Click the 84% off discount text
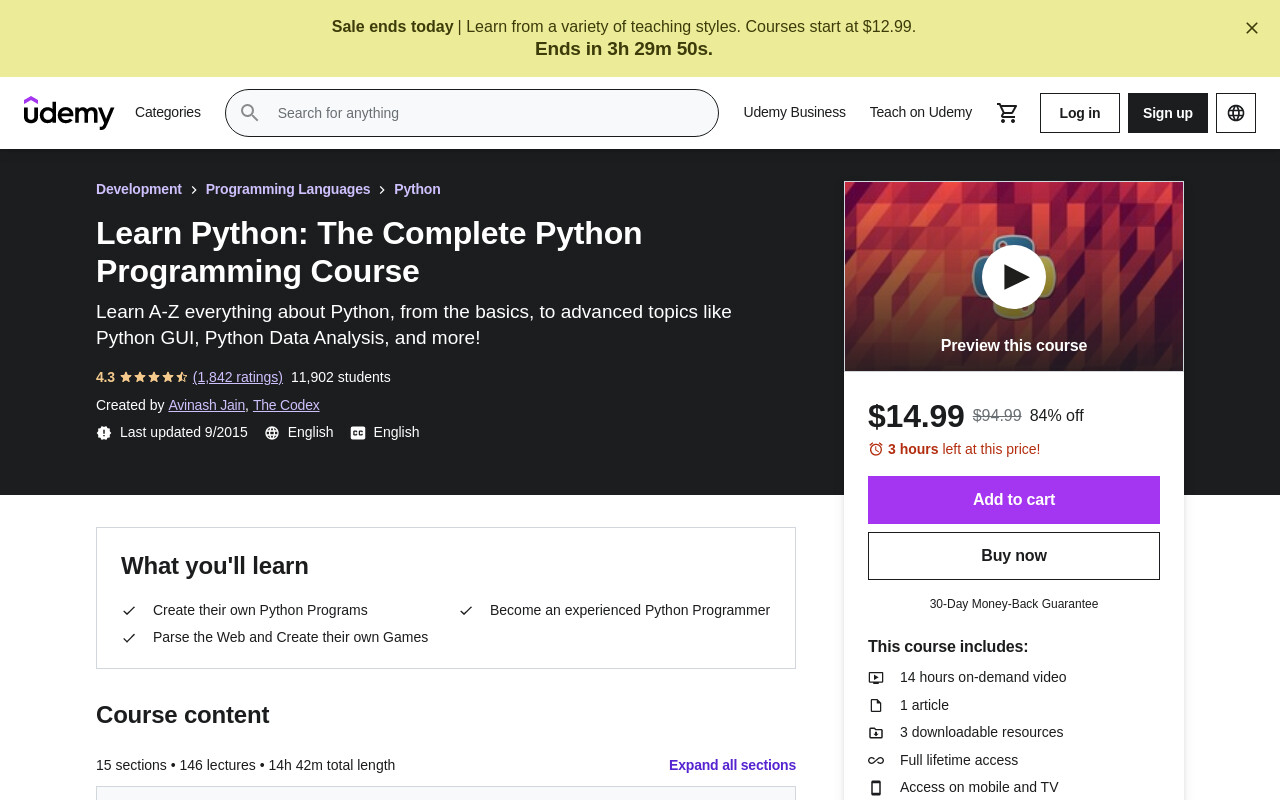 pyautogui.click(x=1057, y=416)
